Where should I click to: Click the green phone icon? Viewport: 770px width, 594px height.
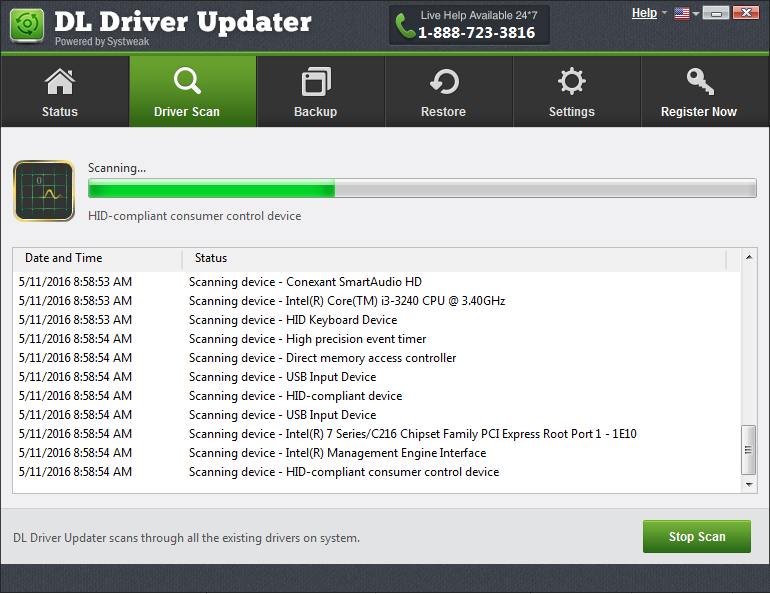coord(405,25)
